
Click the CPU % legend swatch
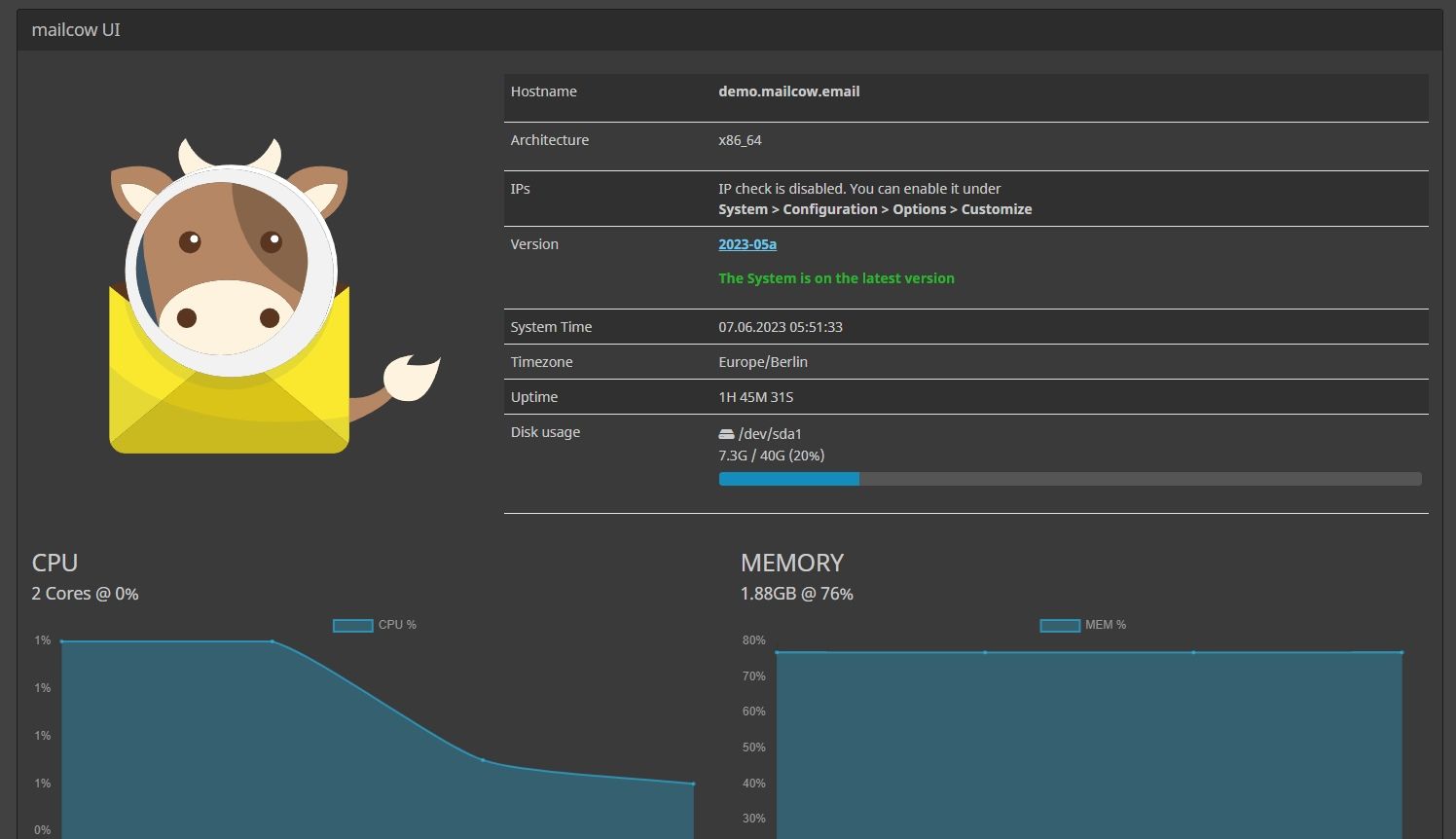coord(351,625)
